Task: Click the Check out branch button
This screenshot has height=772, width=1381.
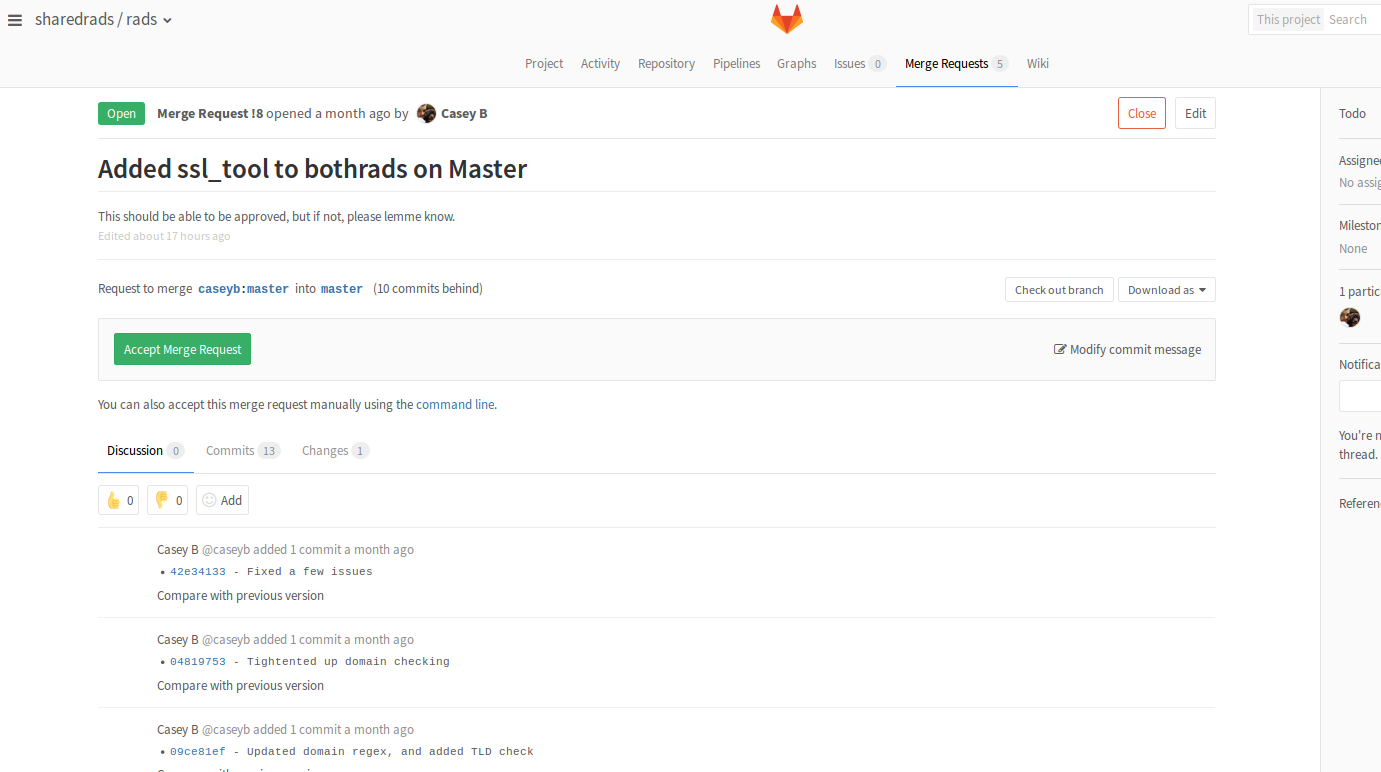Action: coord(1058,290)
